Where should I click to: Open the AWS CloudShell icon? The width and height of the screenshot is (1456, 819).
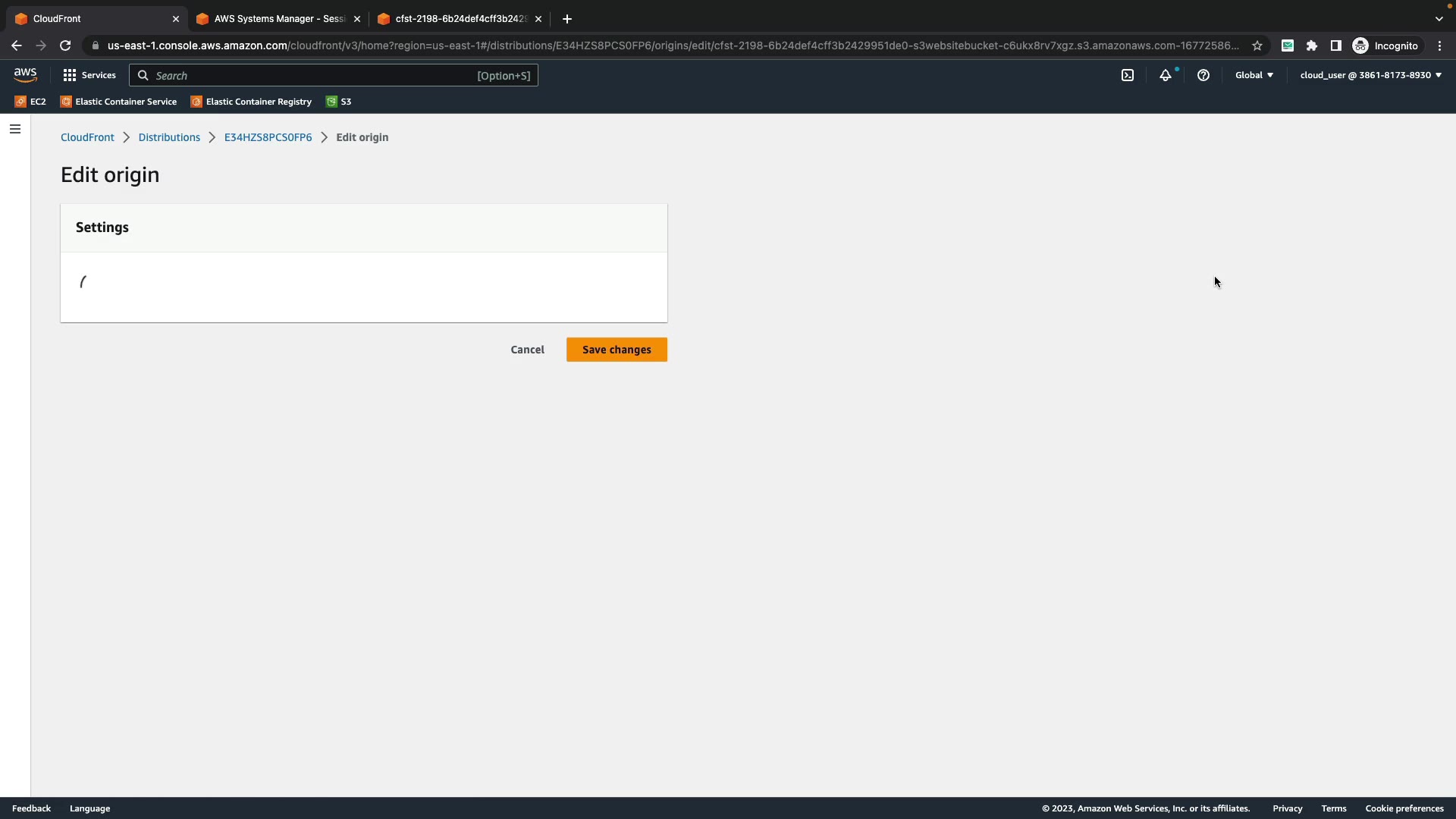(x=1128, y=75)
